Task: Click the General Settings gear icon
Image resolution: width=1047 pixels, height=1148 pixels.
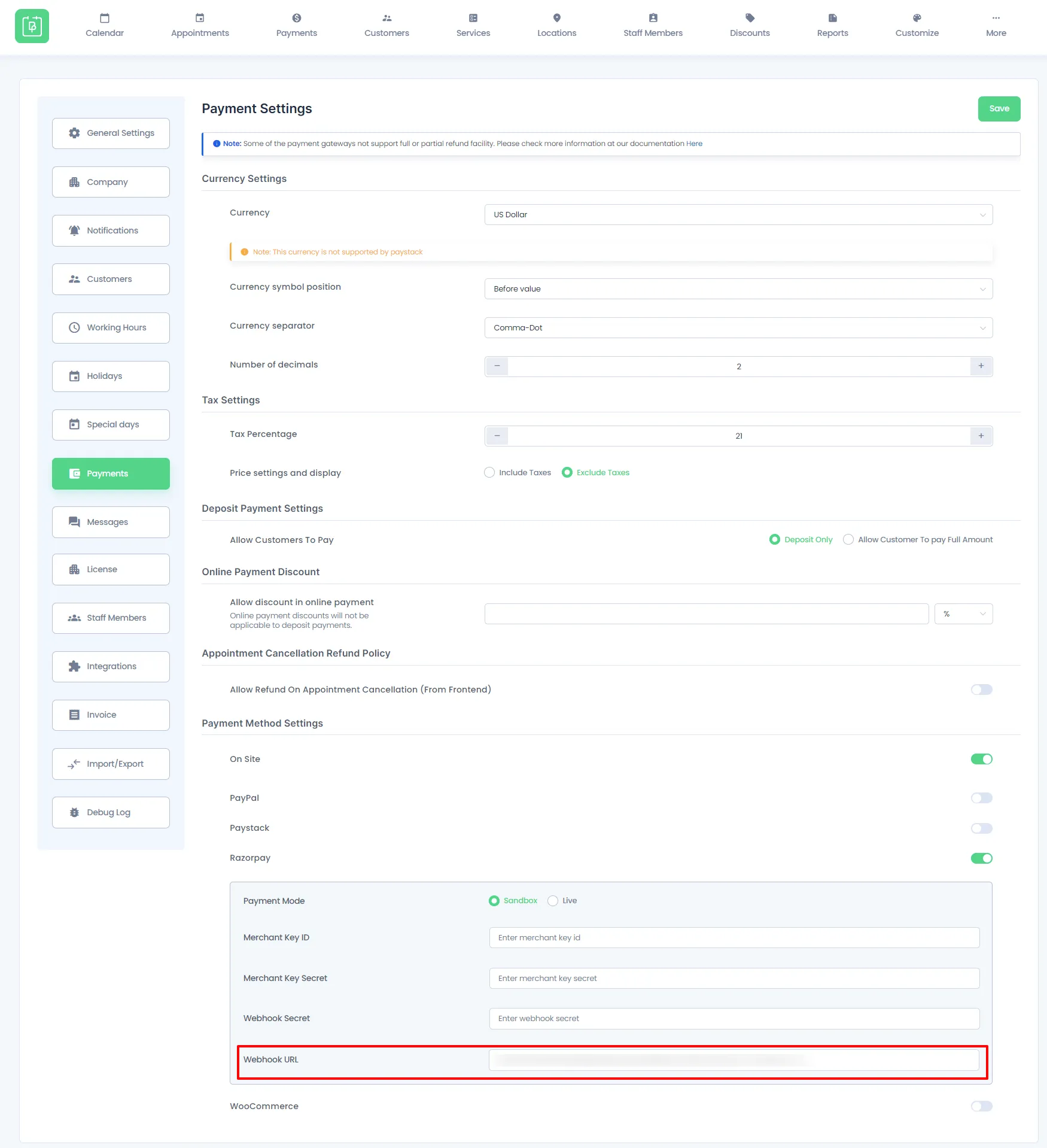Action: click(74, 133)
